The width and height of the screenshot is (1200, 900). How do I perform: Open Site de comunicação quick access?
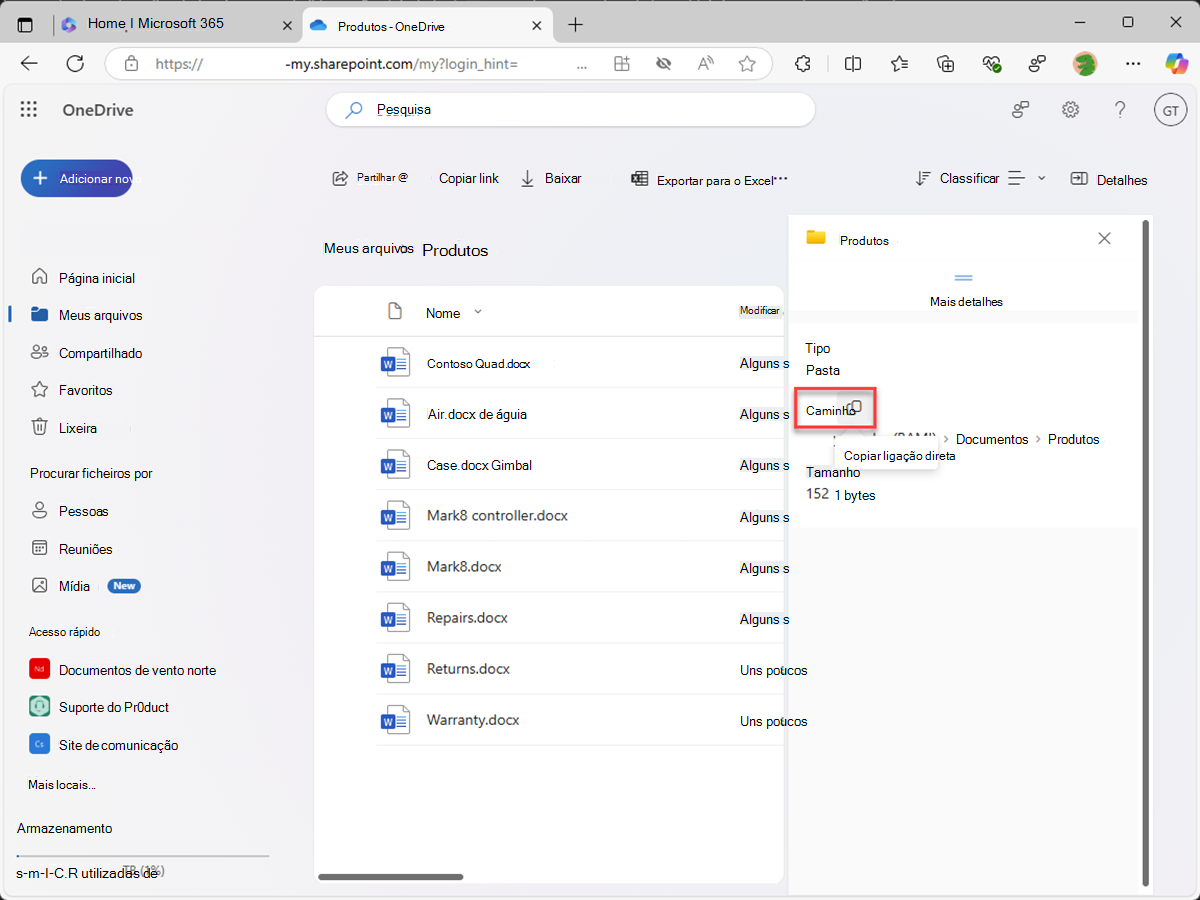tap(104, 745)
